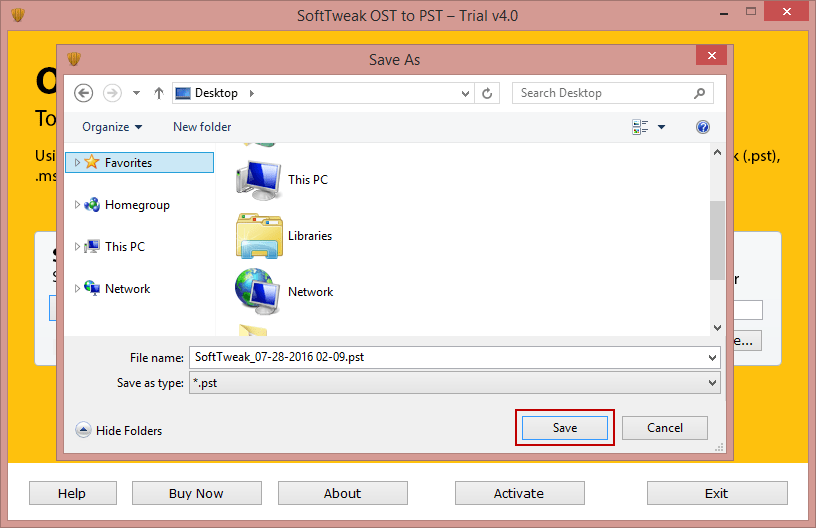Open the view options dropdown arrow

661,127
